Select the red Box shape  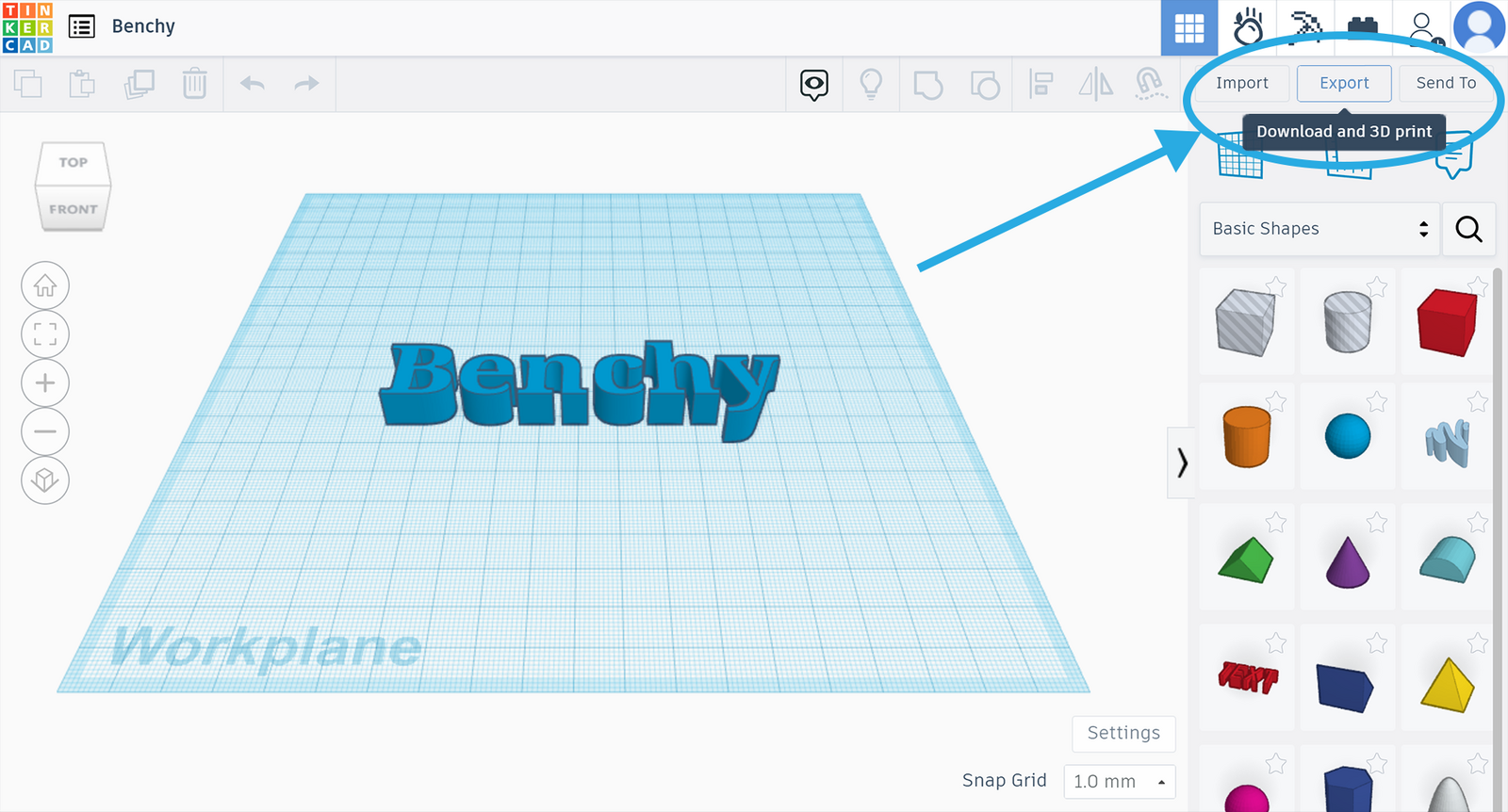1447,322
